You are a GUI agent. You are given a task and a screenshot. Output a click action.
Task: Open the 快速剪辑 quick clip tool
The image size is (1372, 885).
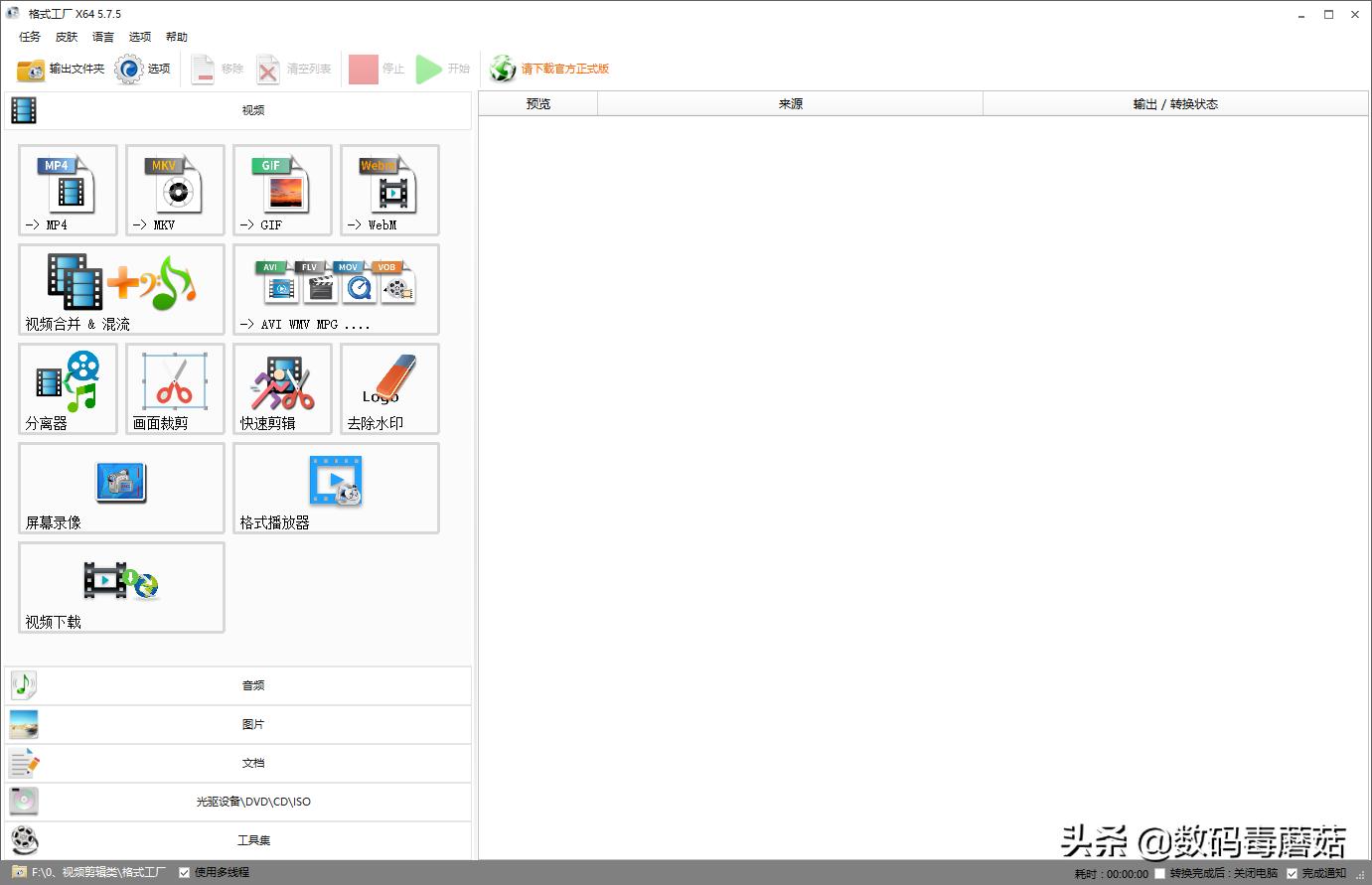pyautogui.click(x=281, y=388)
